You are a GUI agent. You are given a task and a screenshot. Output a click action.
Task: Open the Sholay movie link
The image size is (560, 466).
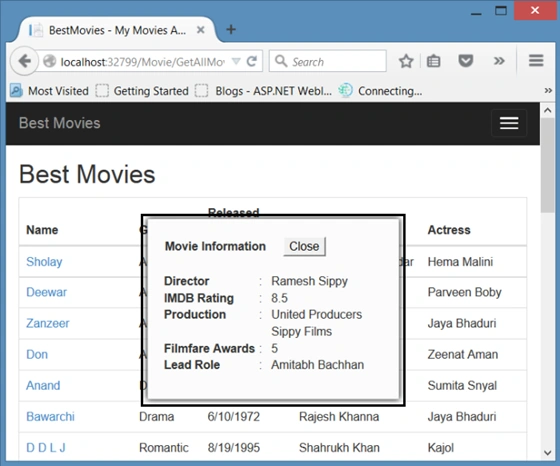point(44,262)
